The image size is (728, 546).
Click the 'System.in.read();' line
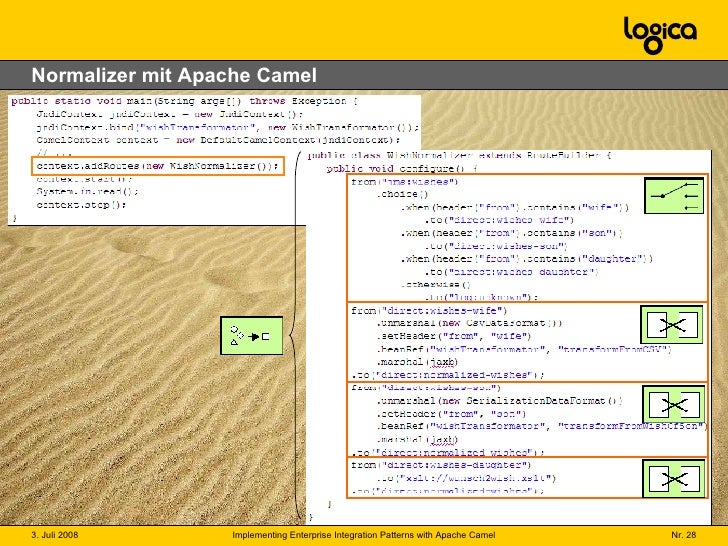(x=87, y=191)
